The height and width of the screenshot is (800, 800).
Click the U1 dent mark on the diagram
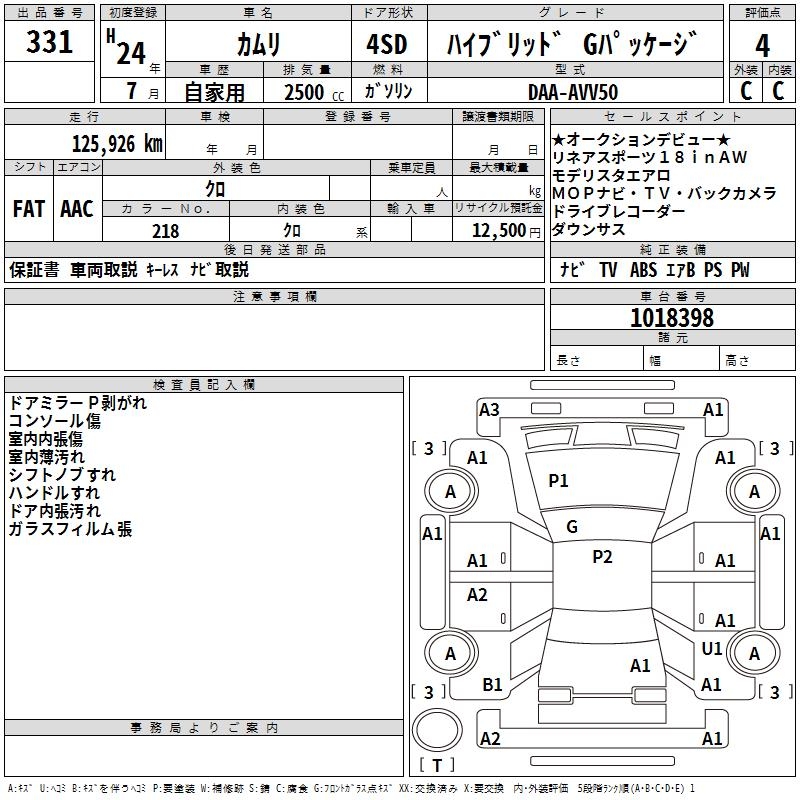(712, 648)
